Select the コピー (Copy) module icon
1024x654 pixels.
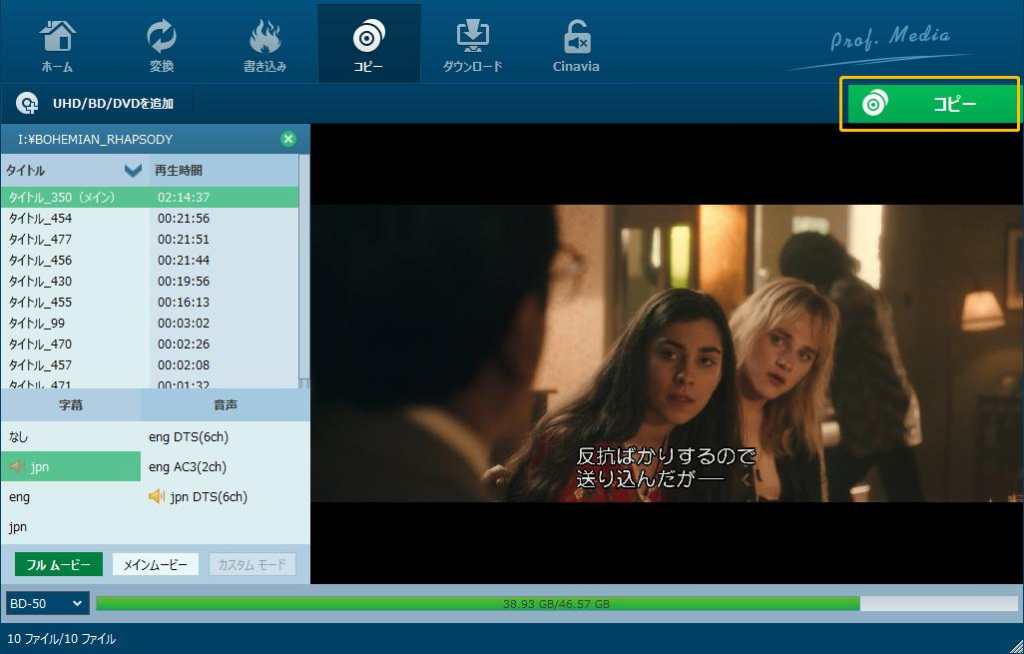tap(368, 42)
